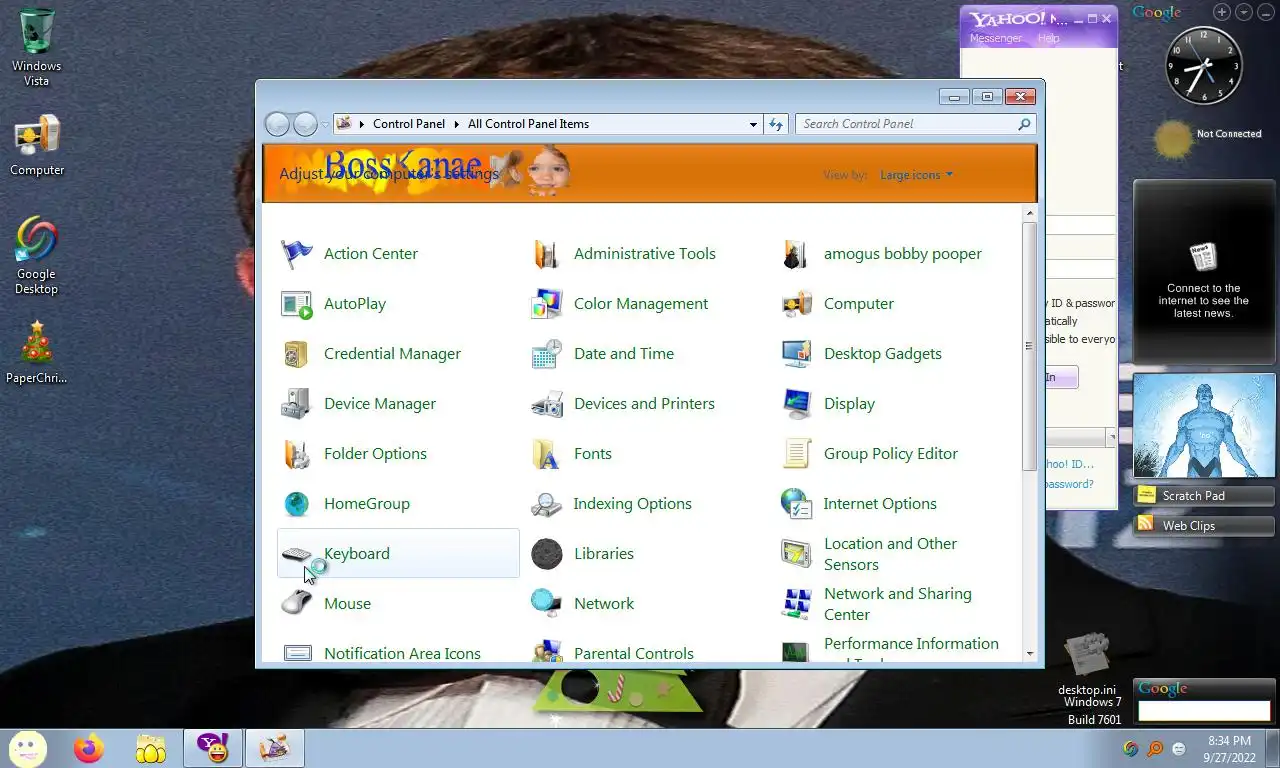Viewport: 1280px width, 768px height.
Task: Select the Control Panel breadcrumb segment
Action: 409,124
